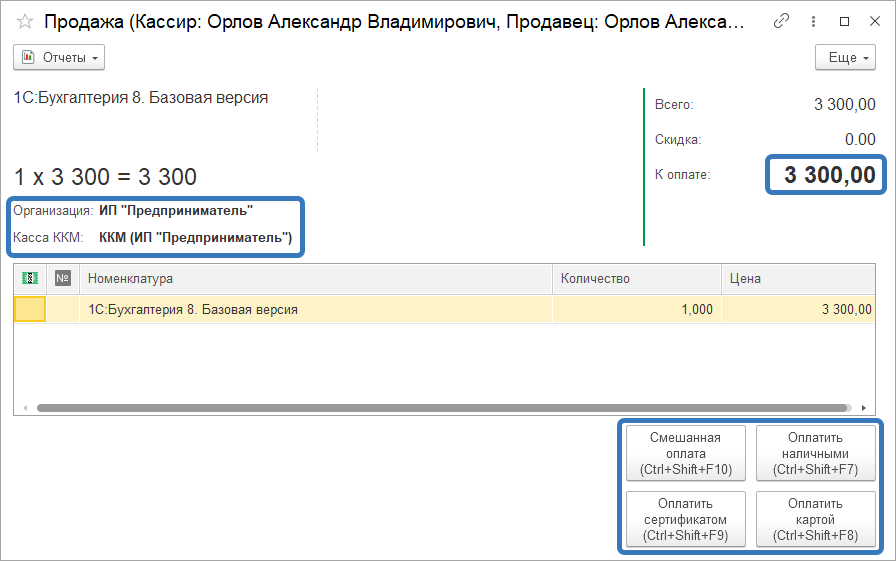896x561 pixels.
Task: Click the Всего amount 3 300,00
Action: click(x=845, y=105)
